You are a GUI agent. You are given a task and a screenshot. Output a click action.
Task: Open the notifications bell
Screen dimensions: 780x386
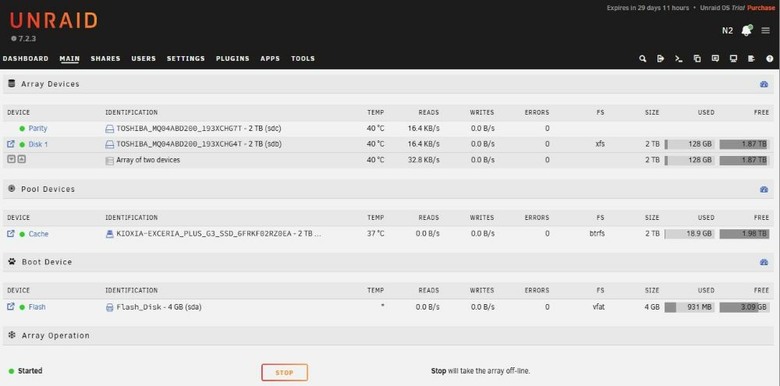pos(746,30)
